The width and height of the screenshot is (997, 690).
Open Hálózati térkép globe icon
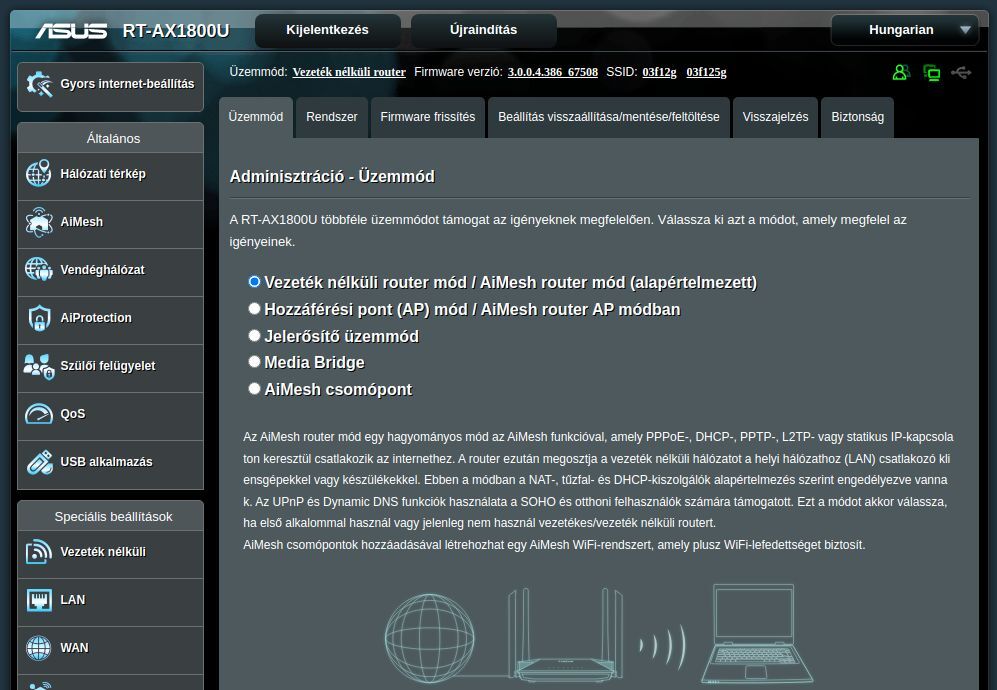[x=38, y=174]
